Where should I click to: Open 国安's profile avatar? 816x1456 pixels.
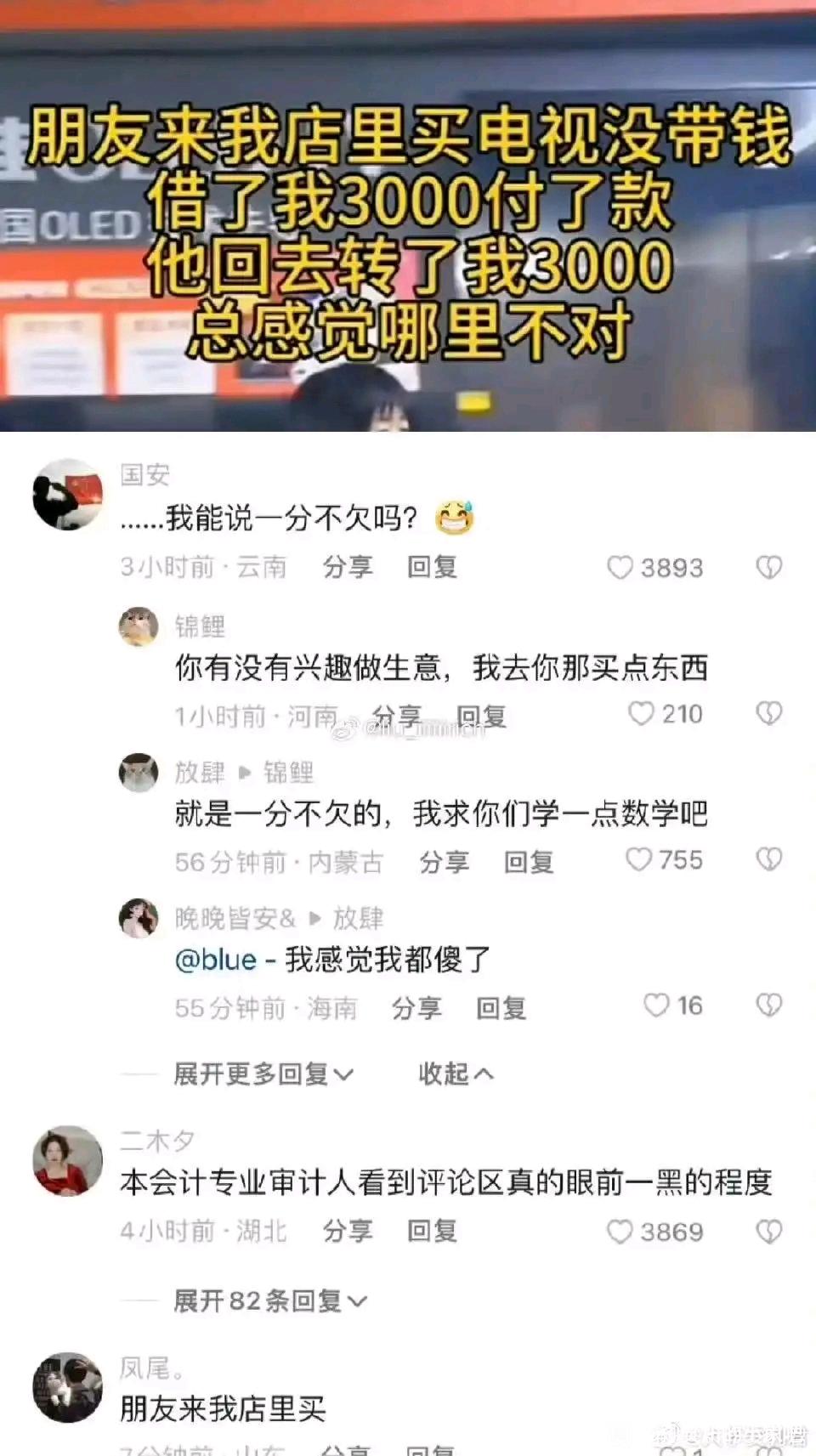[x=68, y=495]
